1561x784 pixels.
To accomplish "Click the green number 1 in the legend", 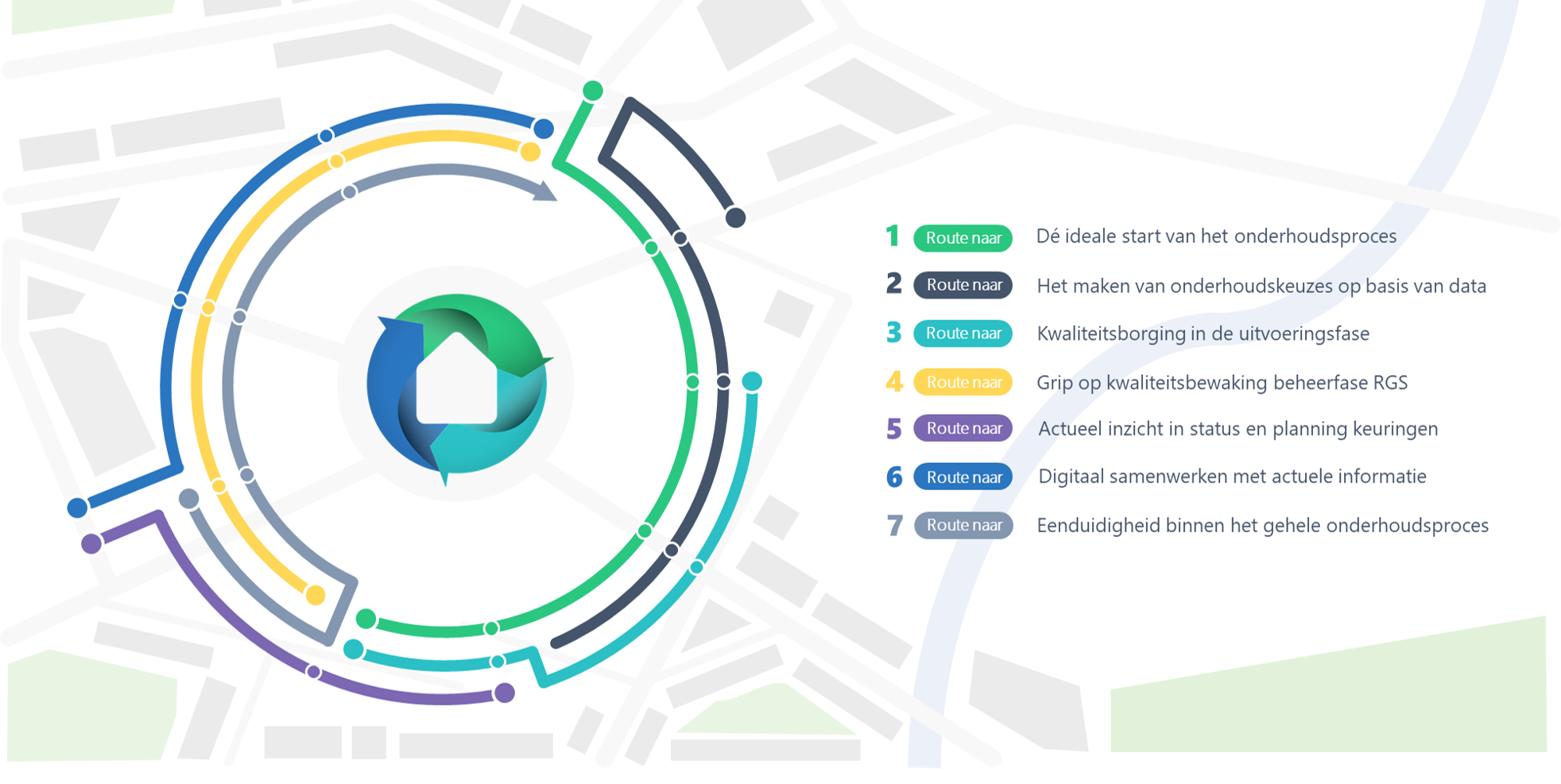I will [x=893, y=236].
